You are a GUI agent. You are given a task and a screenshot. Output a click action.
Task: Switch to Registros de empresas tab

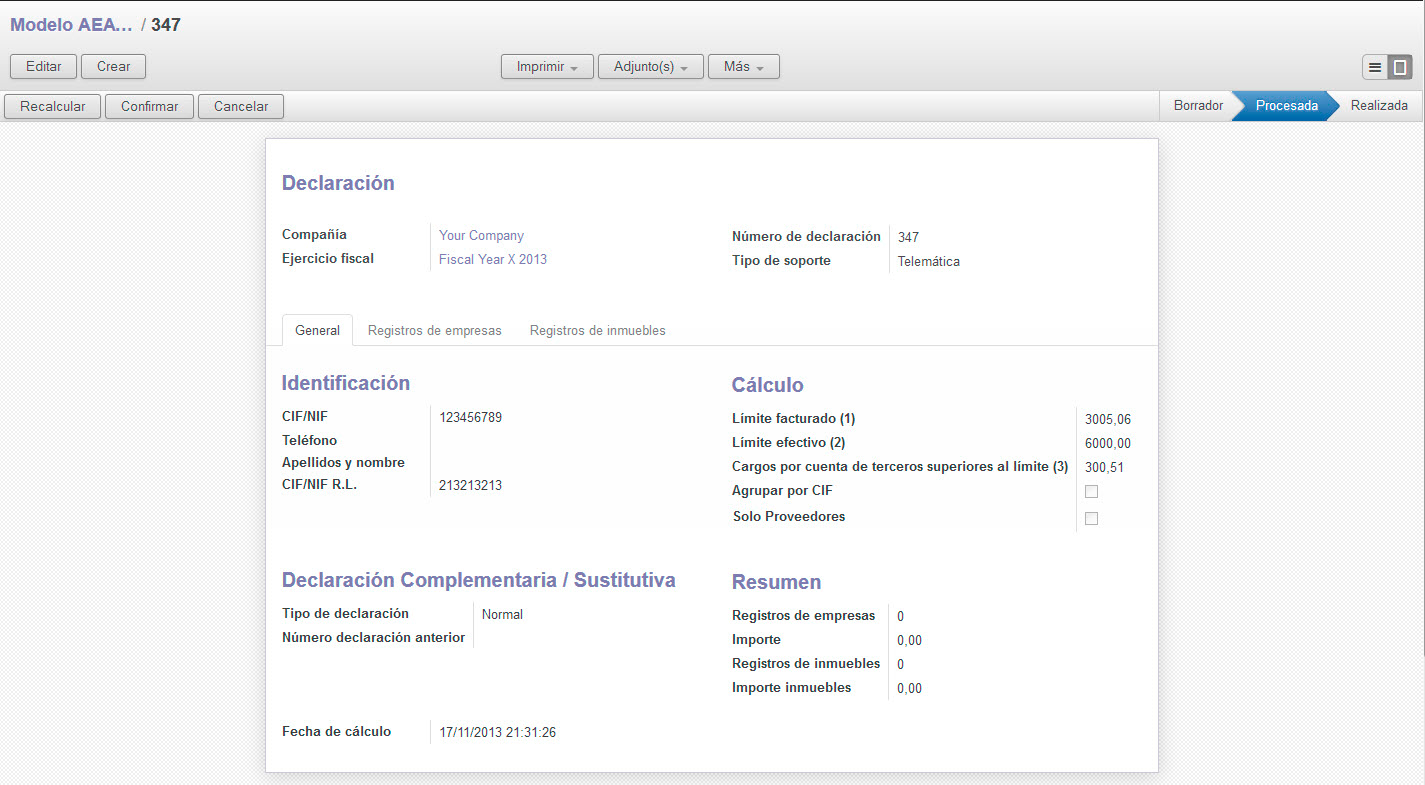[x=434, y=330]
